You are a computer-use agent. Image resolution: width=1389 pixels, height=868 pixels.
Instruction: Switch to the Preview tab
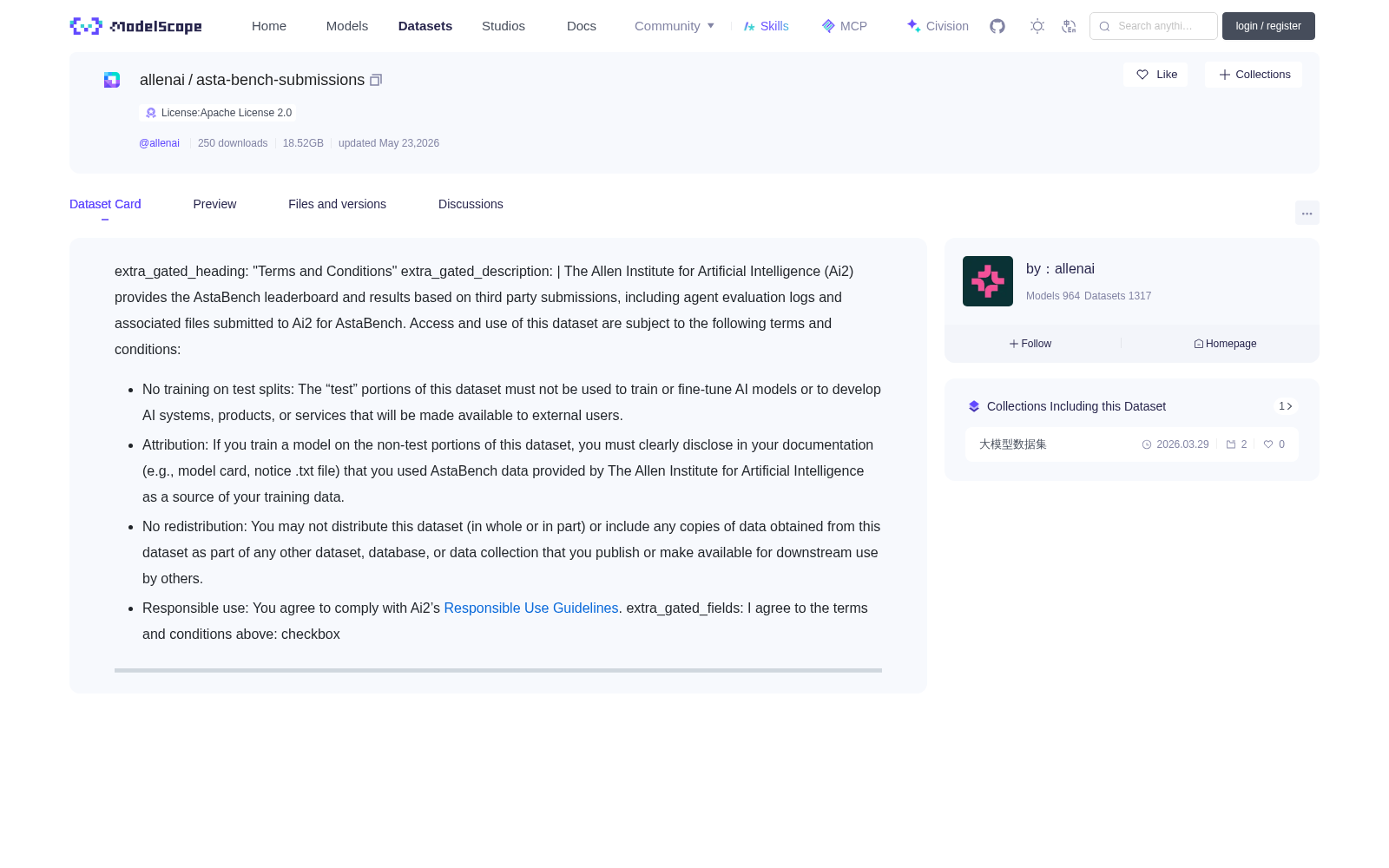click(214, 204)
